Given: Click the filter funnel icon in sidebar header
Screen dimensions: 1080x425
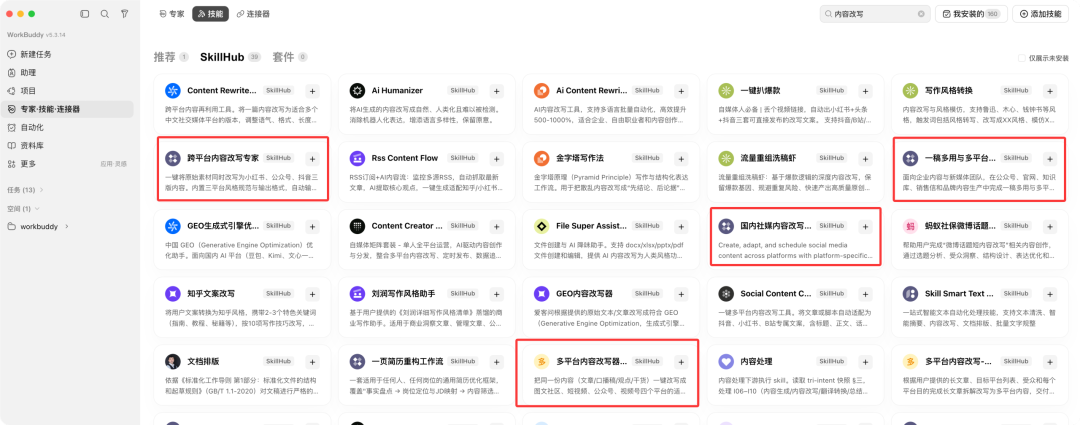Looking at the screenshot, I should pyautogui.click(x=125, y=14).
